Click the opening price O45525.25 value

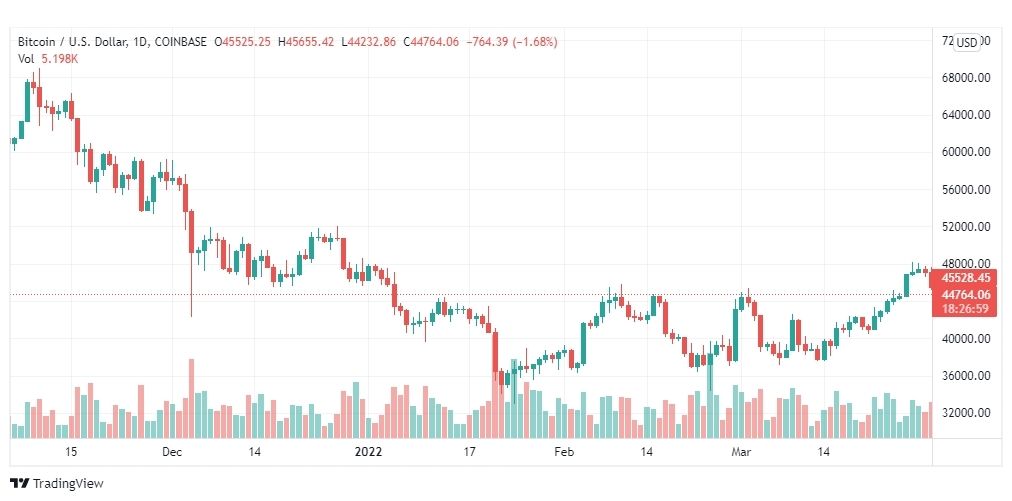pyautogui.click(x=243, y=42)
